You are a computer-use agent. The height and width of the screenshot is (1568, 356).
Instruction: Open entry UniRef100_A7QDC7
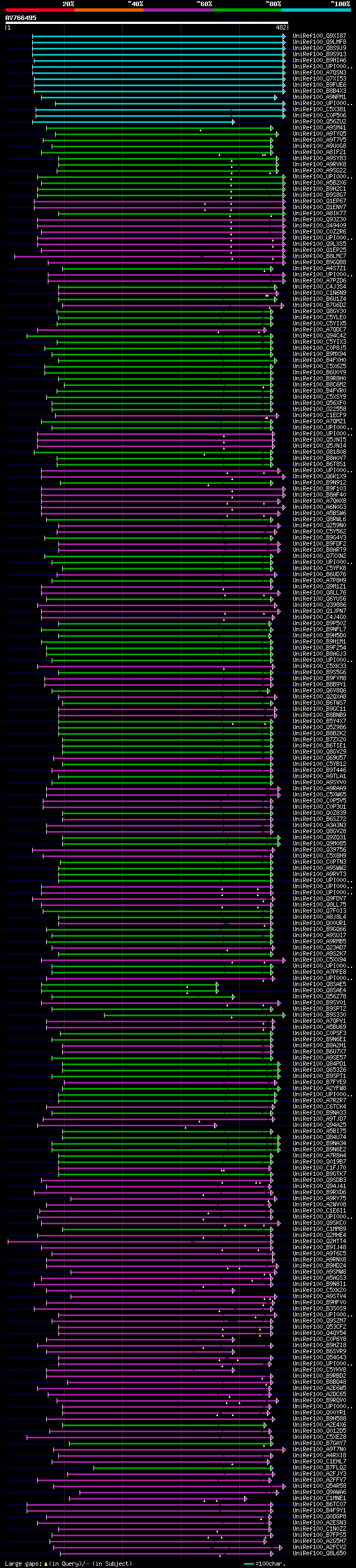tap(319, 329)
